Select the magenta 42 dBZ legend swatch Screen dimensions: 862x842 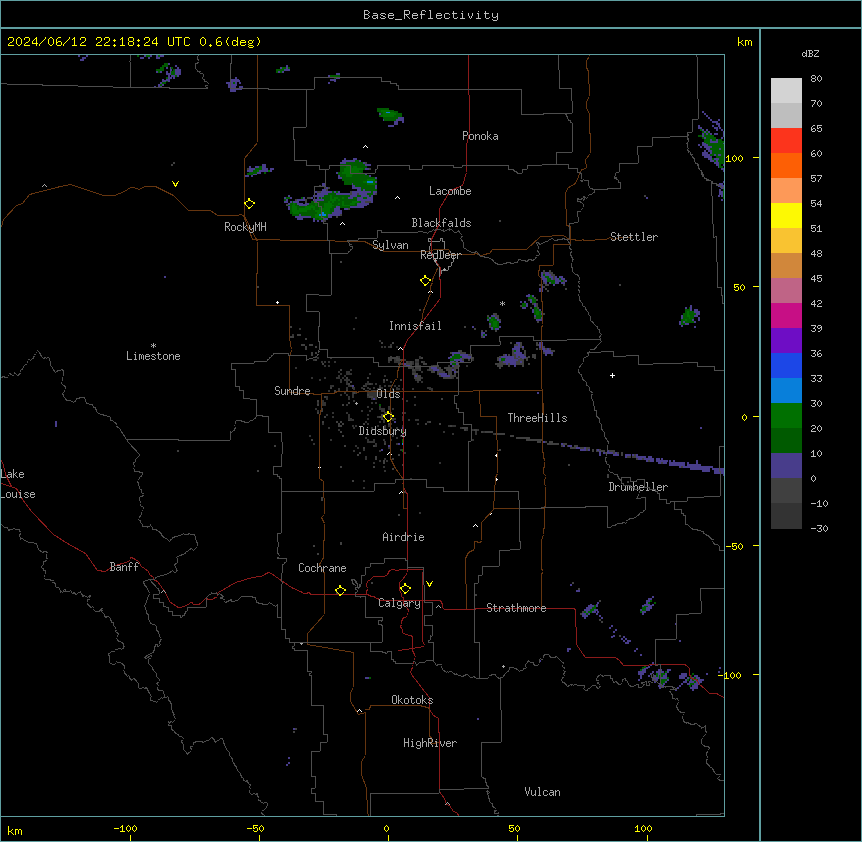click(x=786, y=315)
